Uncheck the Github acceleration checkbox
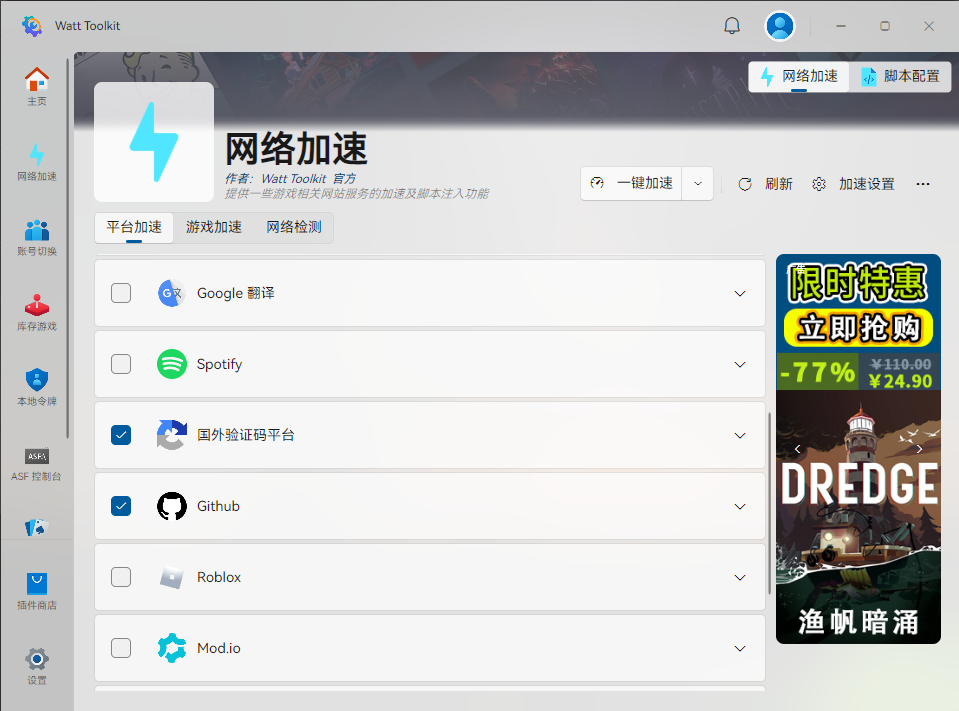The width and height of the screenshot is (959, 711). [121, 506]
